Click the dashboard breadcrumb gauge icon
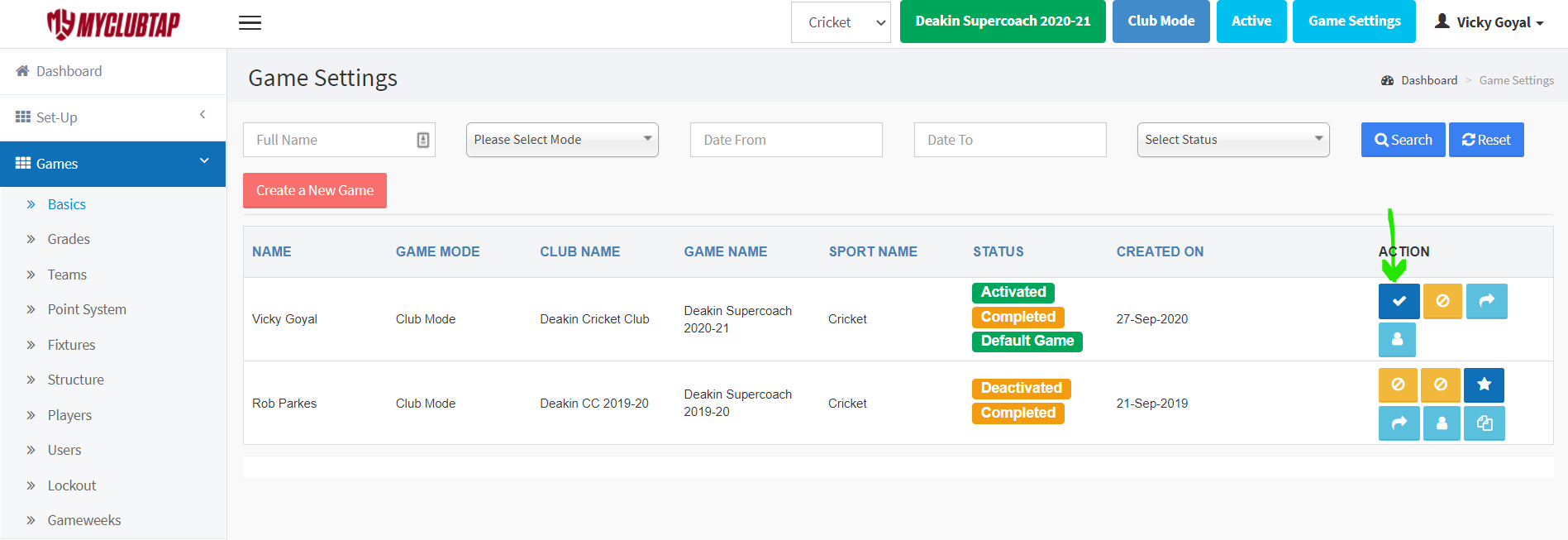Image resolution: width=1568 pixels, height=540 pixels. pos(1387,80)
